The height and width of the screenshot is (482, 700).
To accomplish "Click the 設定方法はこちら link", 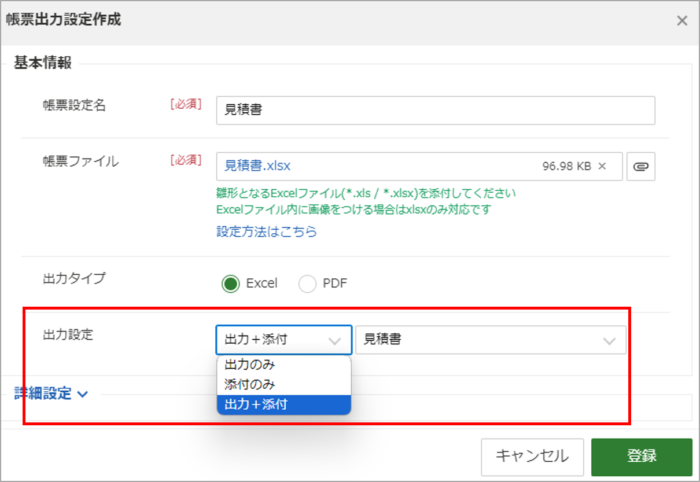I will [267, 232].
